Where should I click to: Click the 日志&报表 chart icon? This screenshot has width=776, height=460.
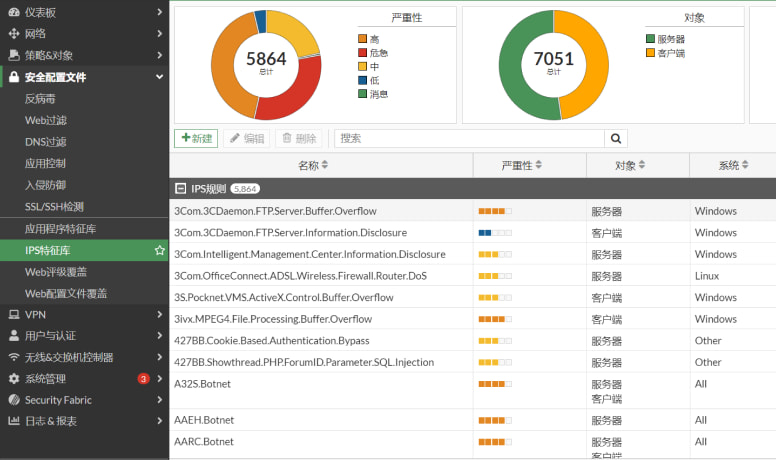click(x=14, y=421)
